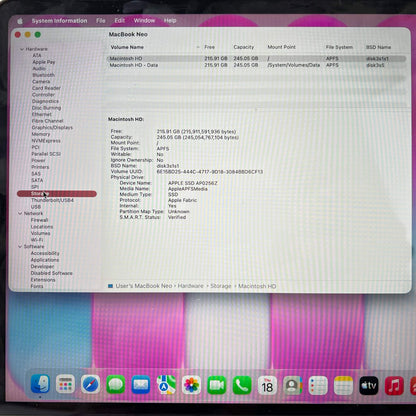The image size is (416, 416).
Task: Click Hardware in the bottom path bar
Action: click(x=190, y=286)
